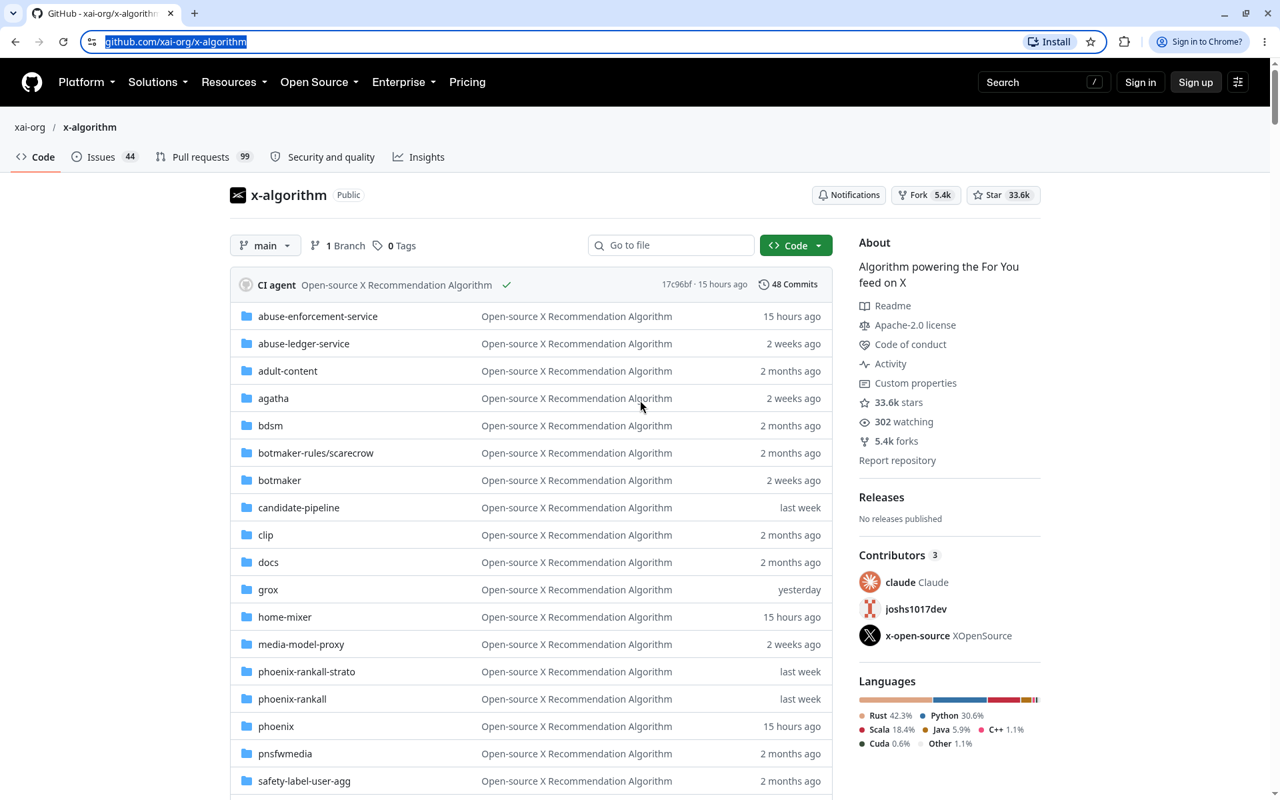Click the x-algorithm repository avatar
This screenshot has height=800, width=1280.
pyautogui.click(x=238, y=195)
